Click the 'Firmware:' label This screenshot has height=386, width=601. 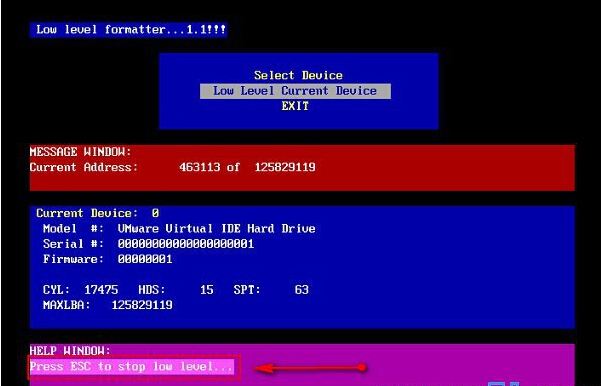[73, 260]
